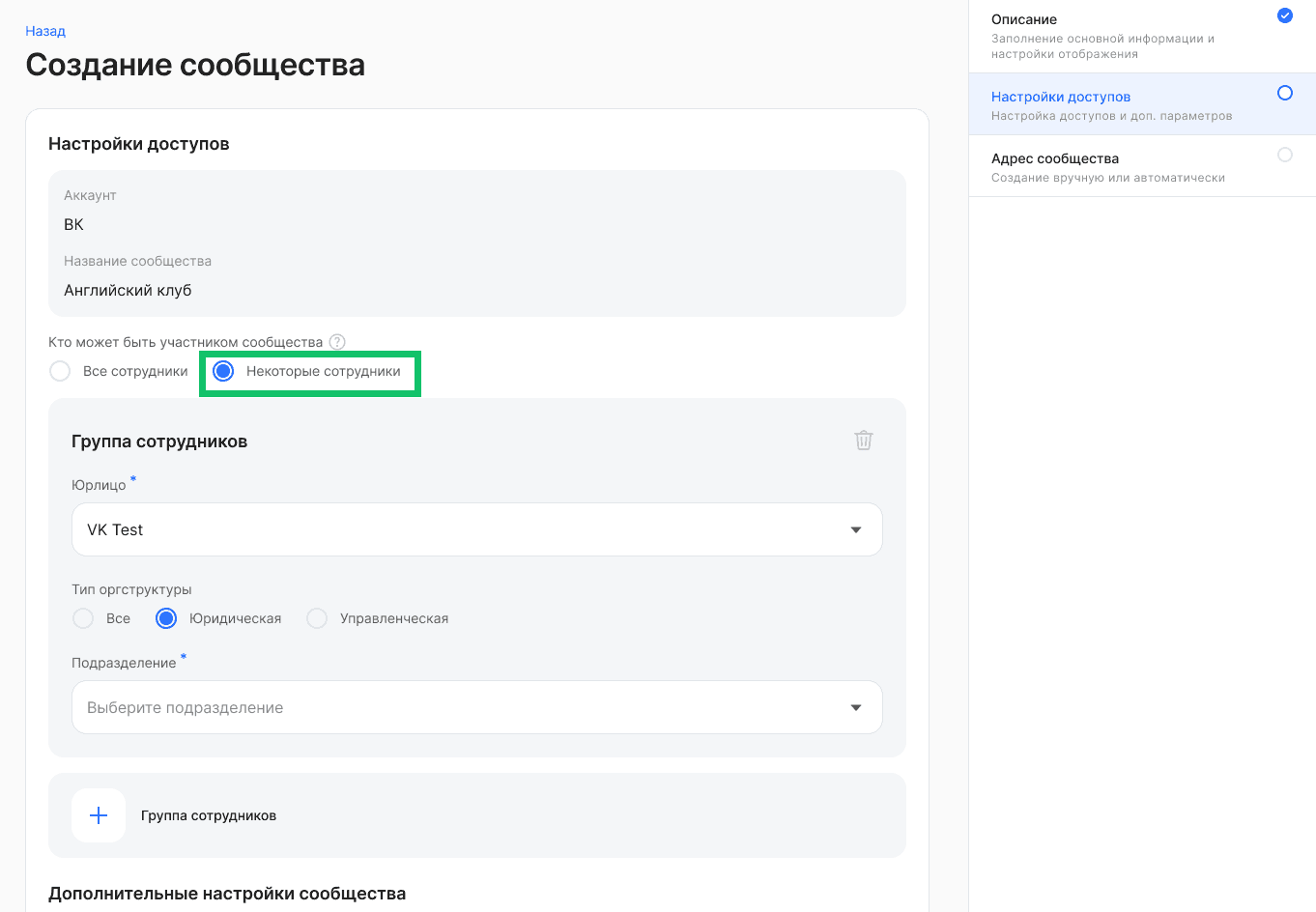The image size is (1316, 912).
Task: Click the Подразделение dropdown chevron
Action: [x=855, y=707]
